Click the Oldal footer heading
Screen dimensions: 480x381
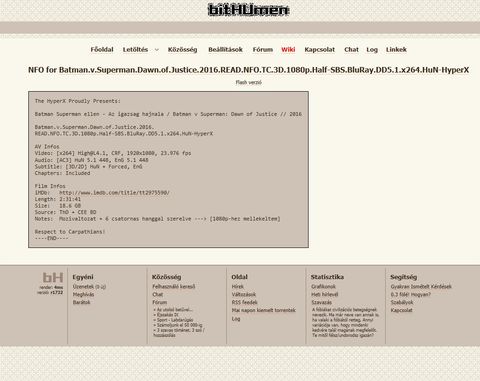239,277
